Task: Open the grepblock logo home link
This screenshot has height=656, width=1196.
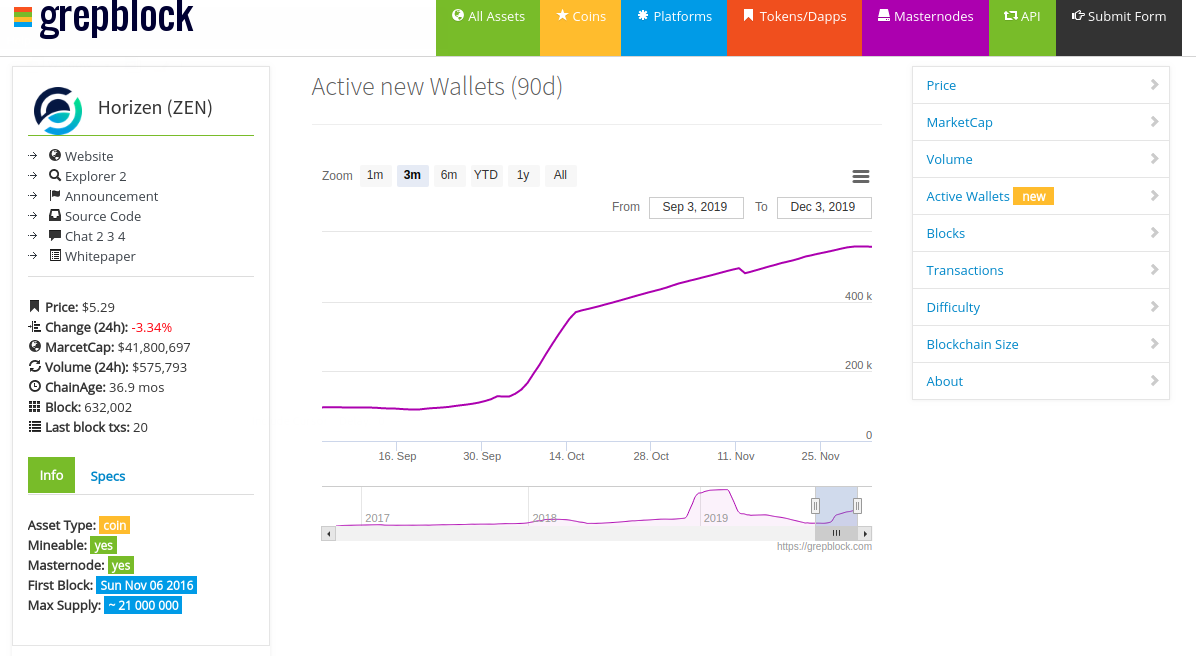Action: pyautogui.click(x=104, y=18)
